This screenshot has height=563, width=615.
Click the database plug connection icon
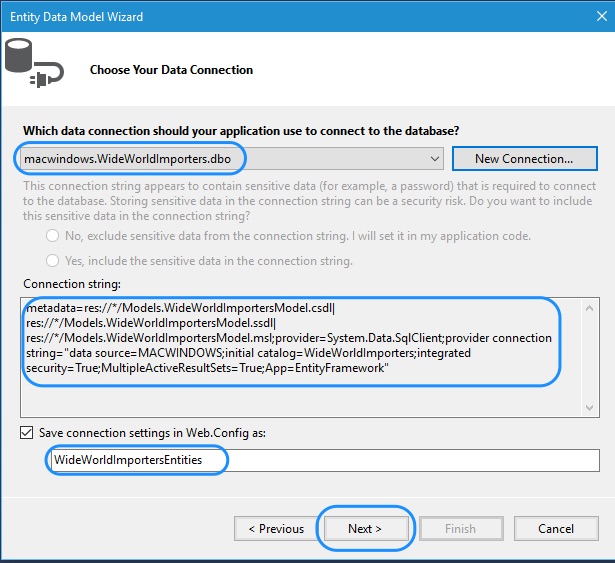tap(35, 63)
